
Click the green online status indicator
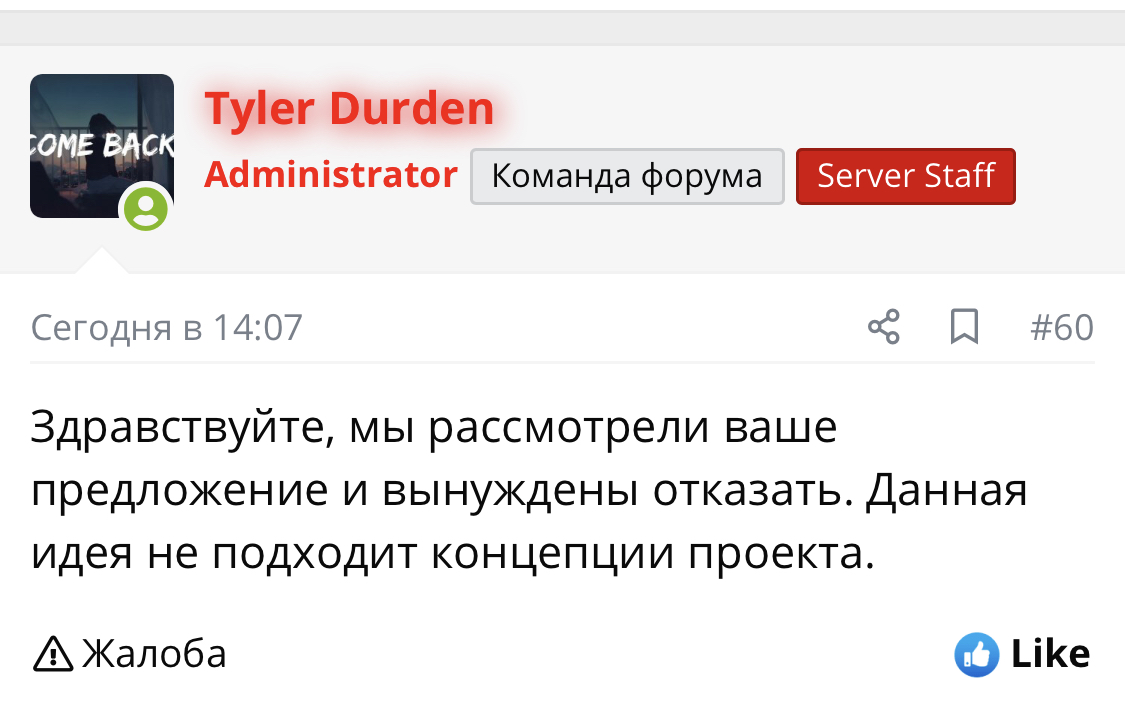(146, 208)
